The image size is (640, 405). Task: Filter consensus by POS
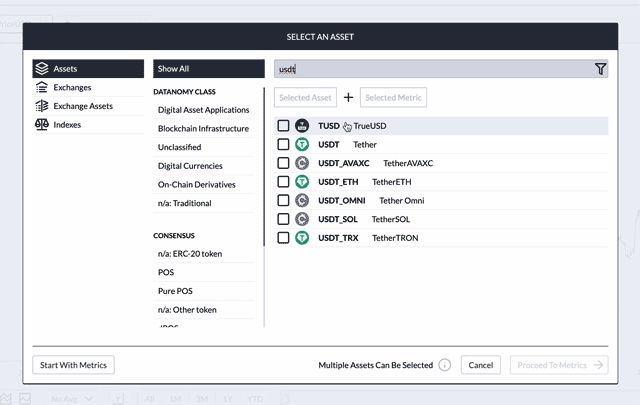[x=203, y=272]
